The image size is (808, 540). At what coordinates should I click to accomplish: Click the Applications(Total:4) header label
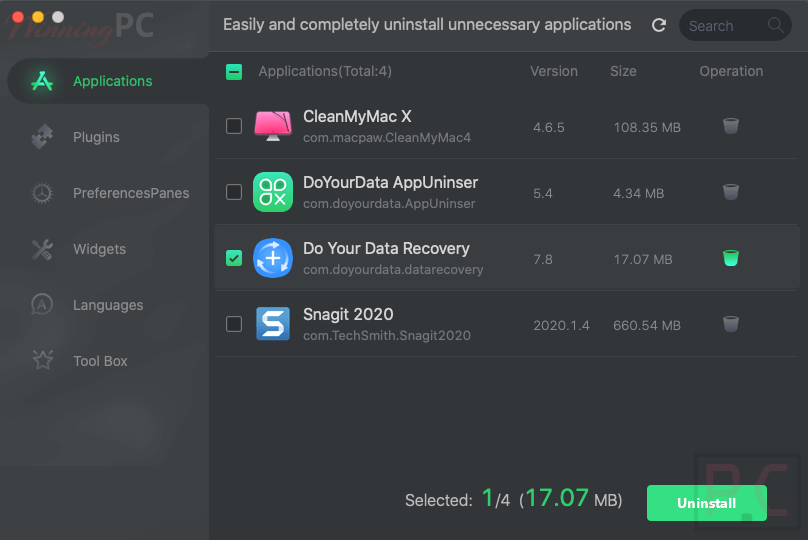(x=325, y=71)
